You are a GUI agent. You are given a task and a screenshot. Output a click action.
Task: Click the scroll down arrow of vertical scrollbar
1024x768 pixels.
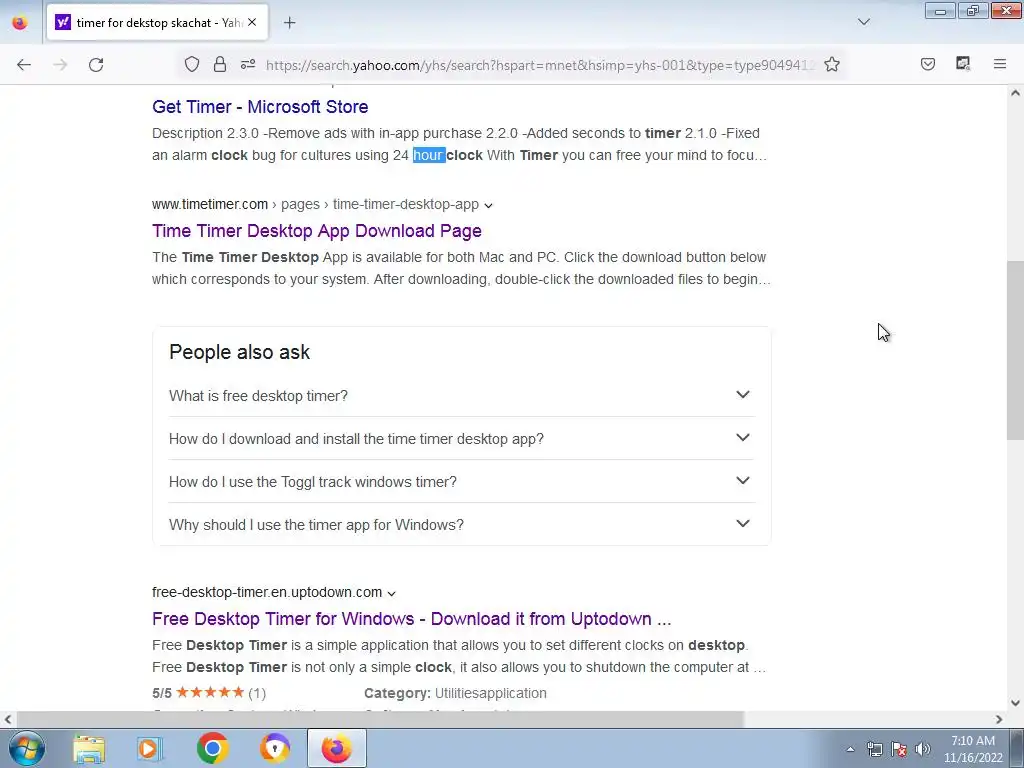(1015, 703)
